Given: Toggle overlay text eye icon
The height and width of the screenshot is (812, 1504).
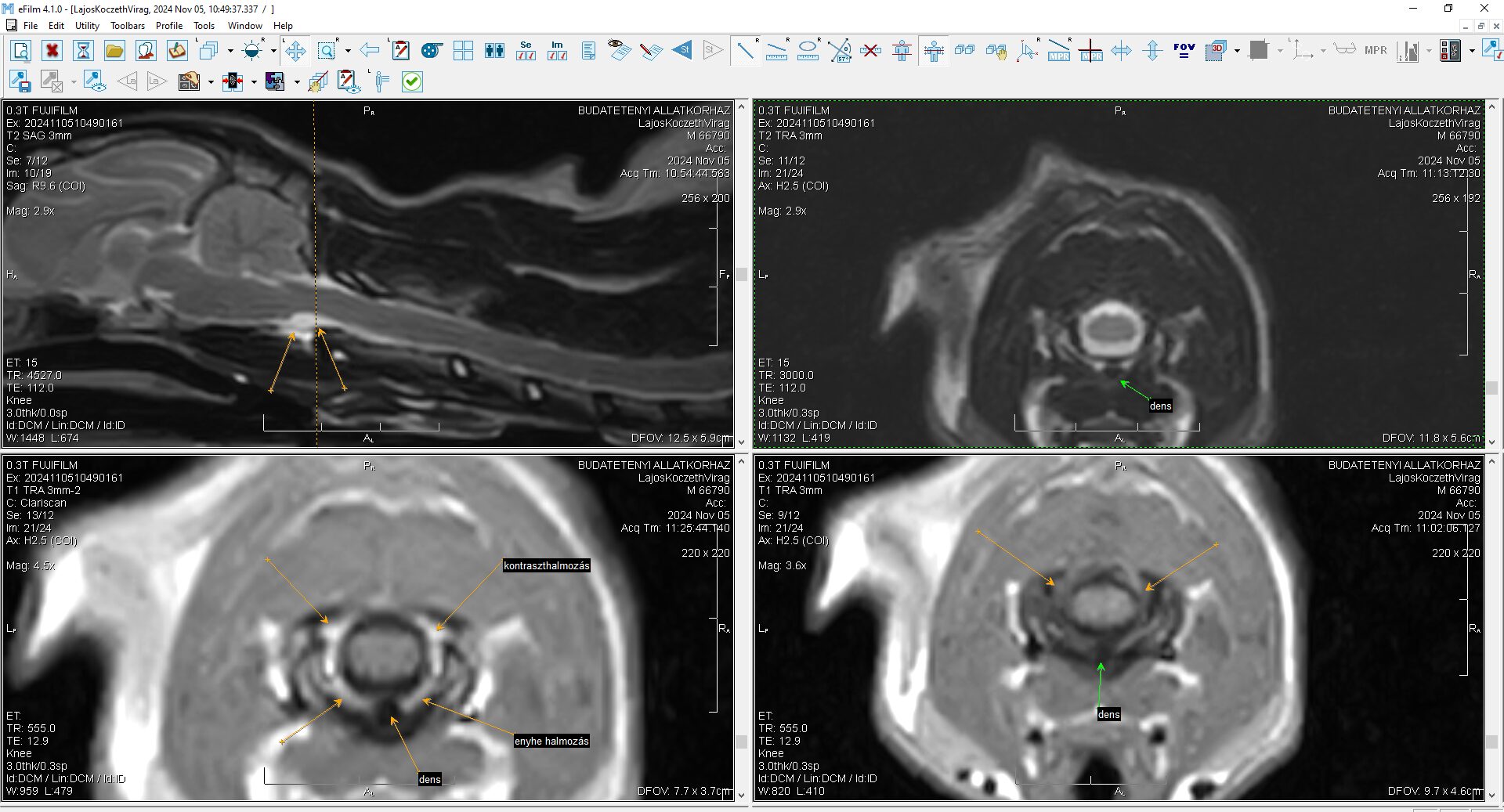Looking at the screenshot, I should pyautogui.click(x=620, y=51).
